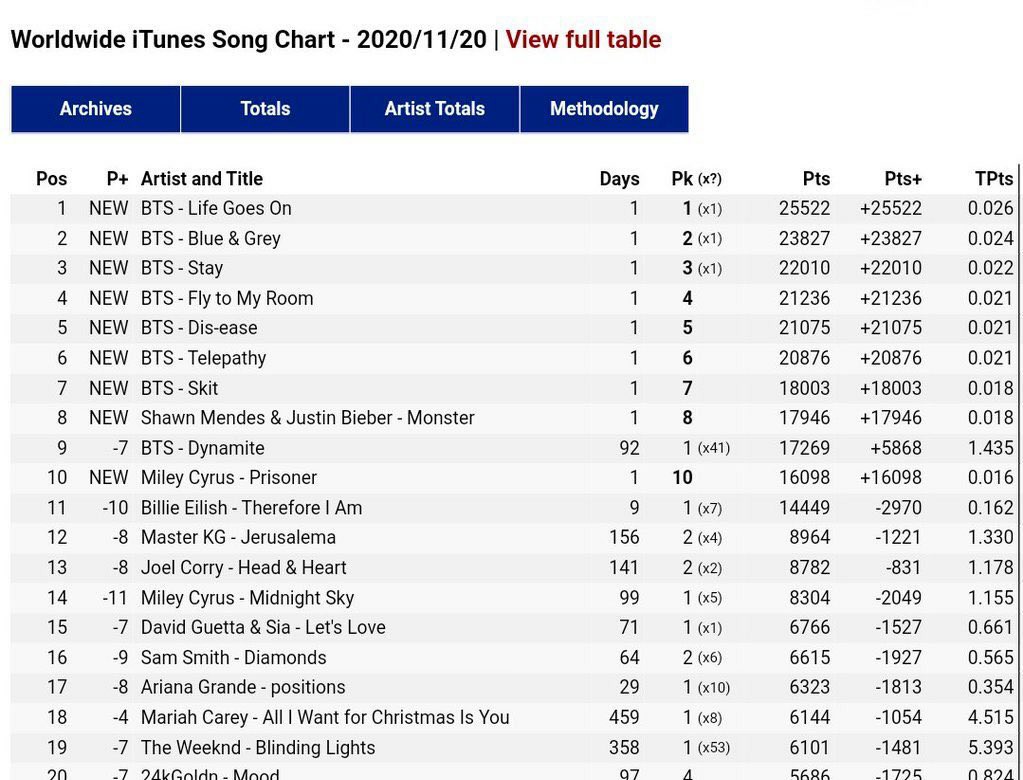Switch to the Totals tab
1023x780 pixels.
[265, 109]
